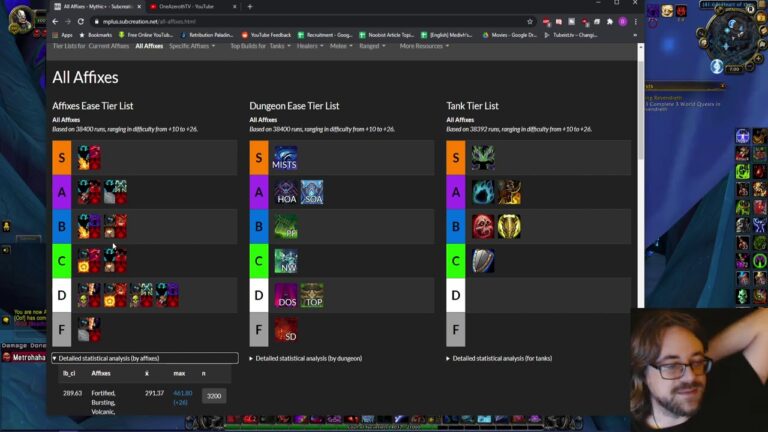Open the F tier affix combination icon

point(89,329)
